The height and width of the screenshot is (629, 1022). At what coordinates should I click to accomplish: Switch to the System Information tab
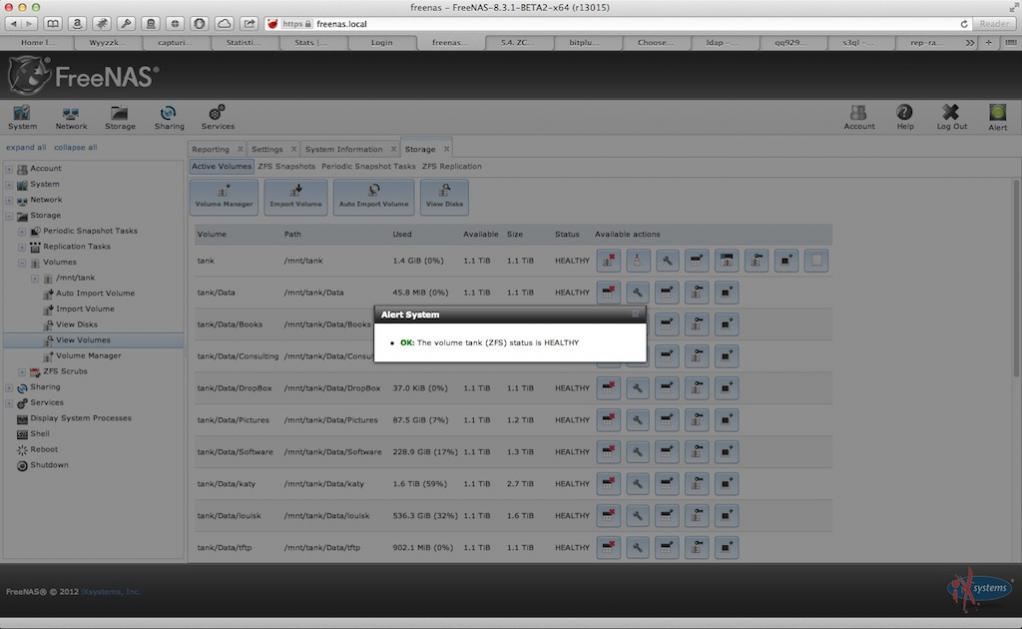(343, 149)
